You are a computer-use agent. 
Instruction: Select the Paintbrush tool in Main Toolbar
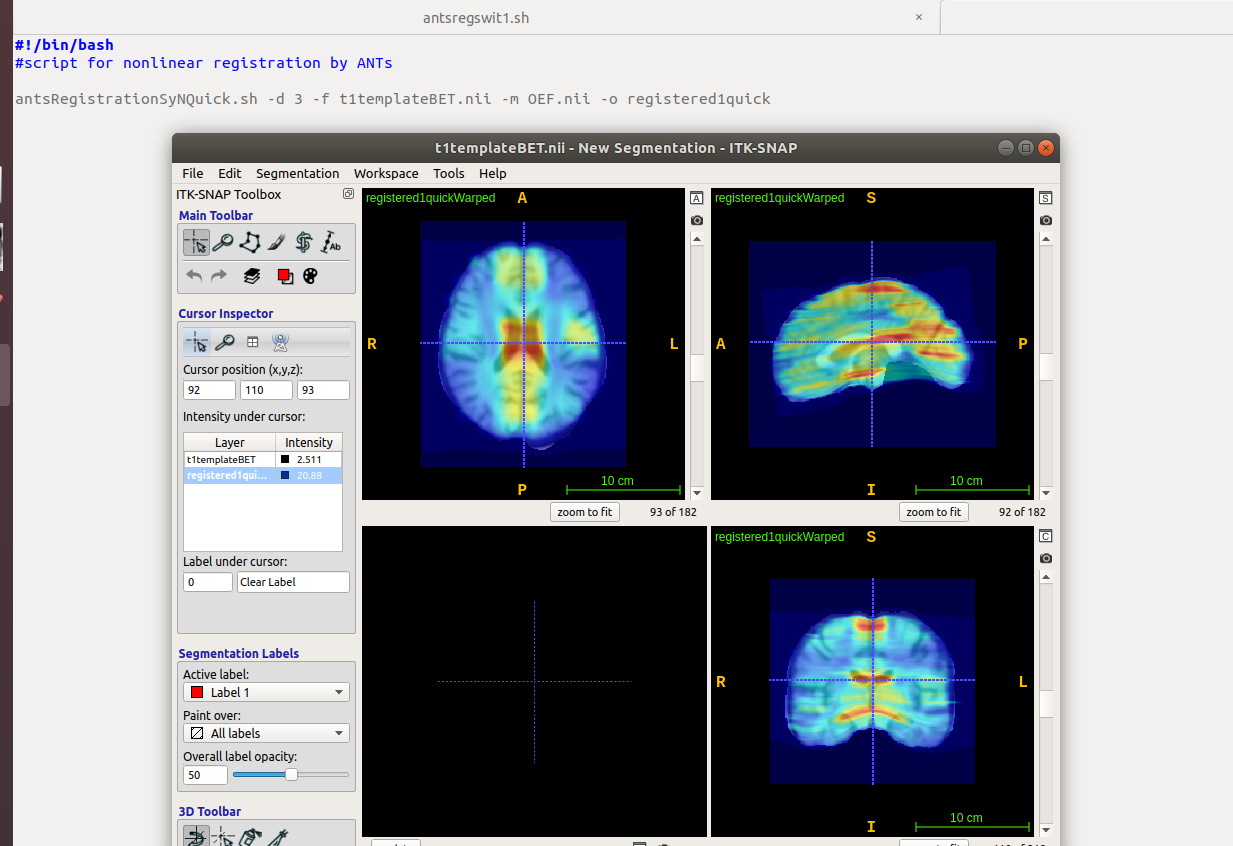pos(276,242)
